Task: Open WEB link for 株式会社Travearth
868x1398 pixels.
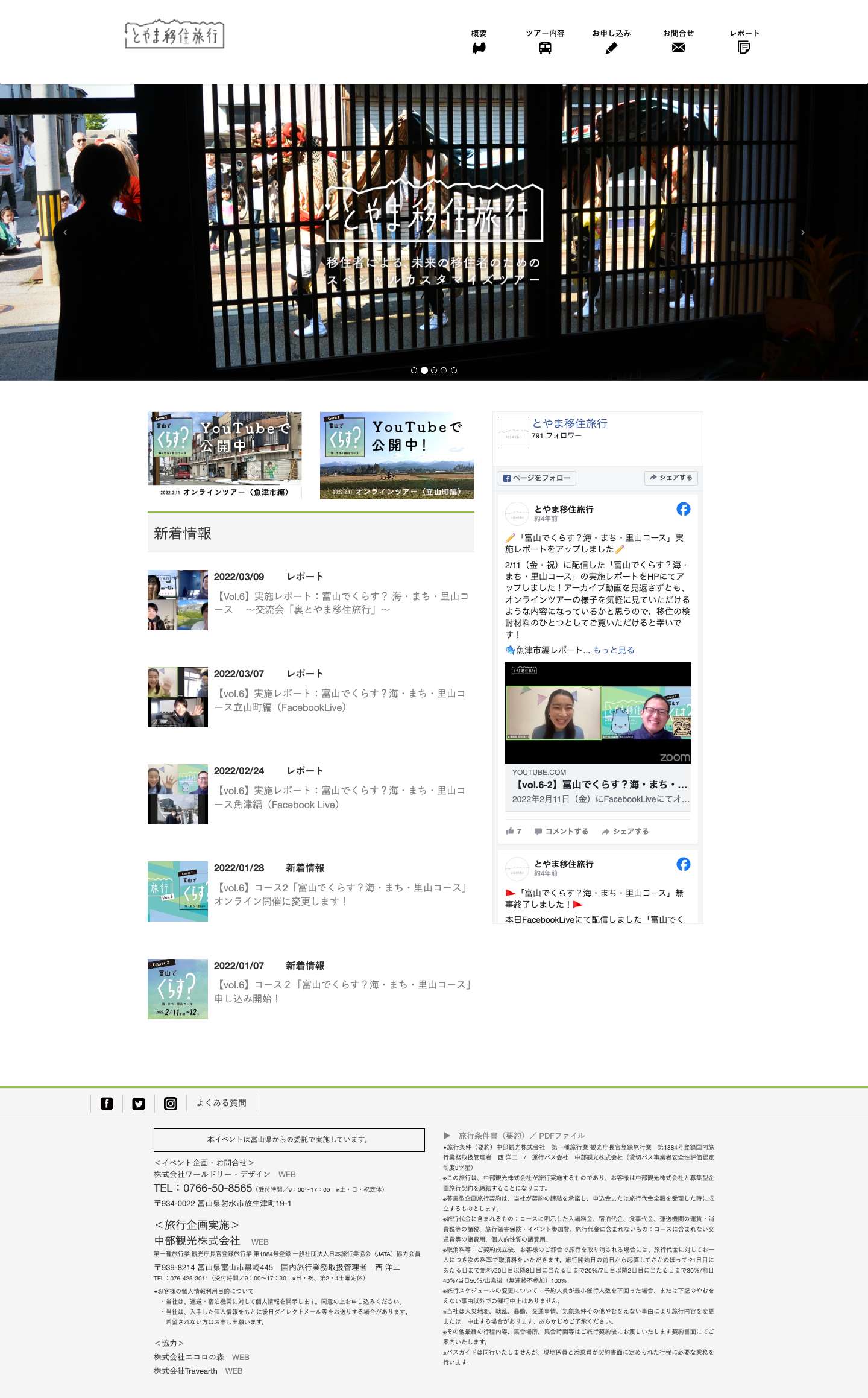Action: click(234, 1371)
